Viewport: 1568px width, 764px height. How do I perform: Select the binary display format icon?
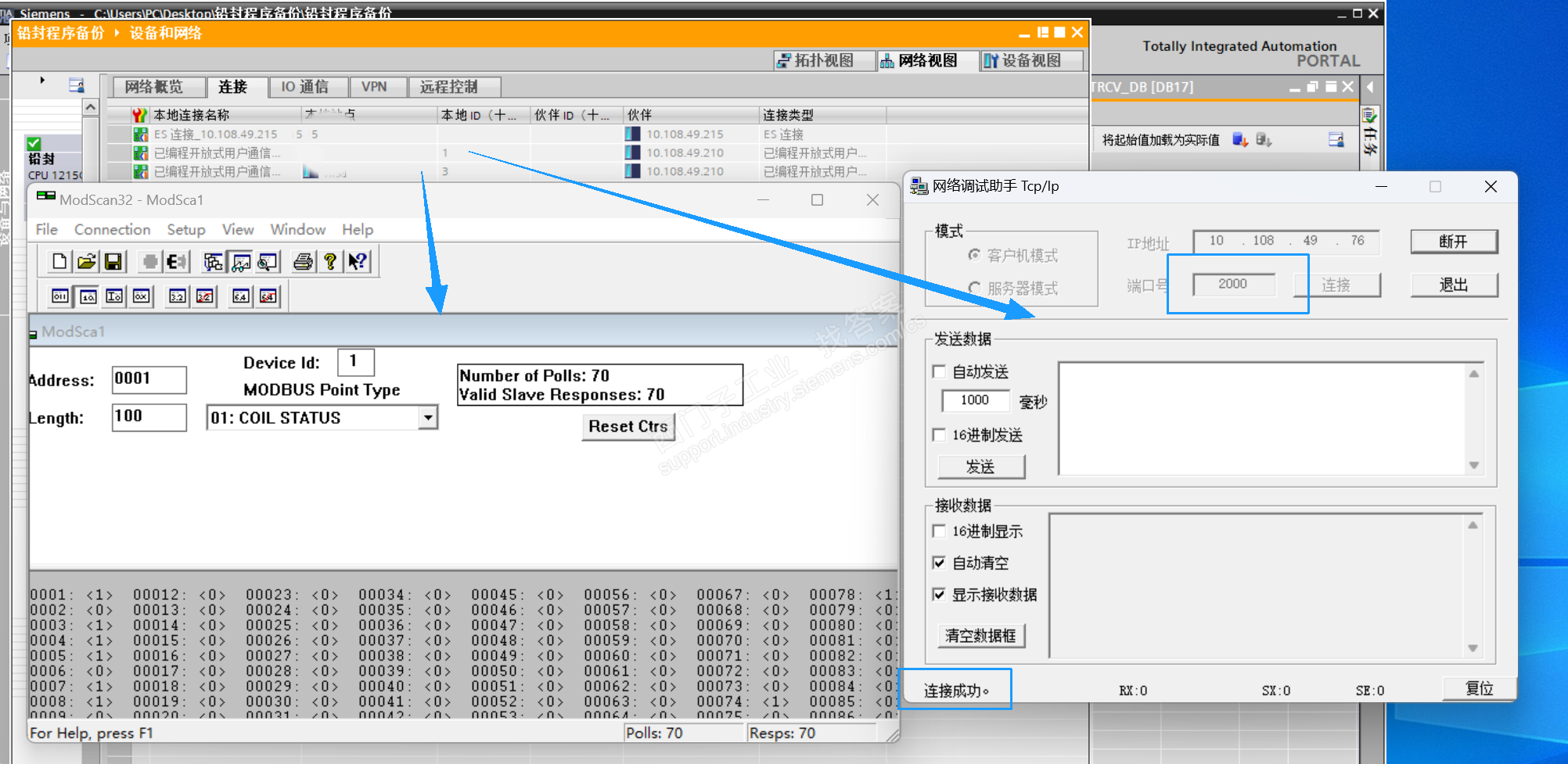click(x=60, y=296)
